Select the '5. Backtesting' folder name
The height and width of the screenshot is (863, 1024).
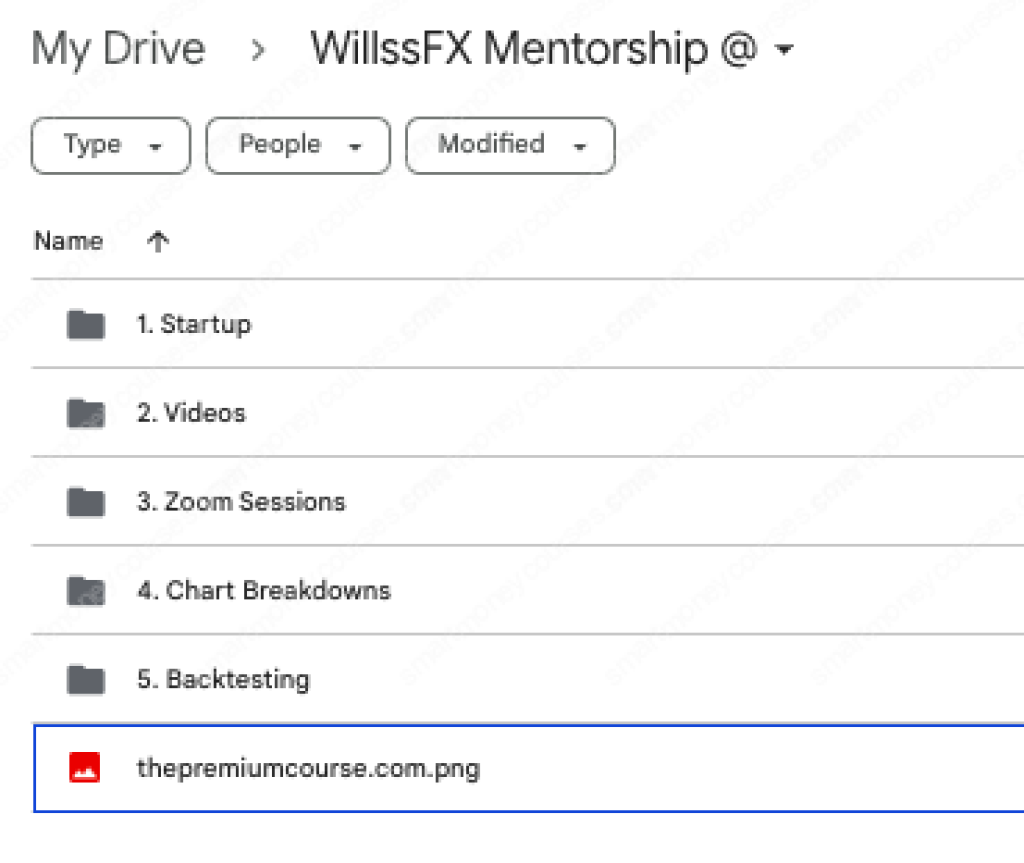[x=223, y=680]
